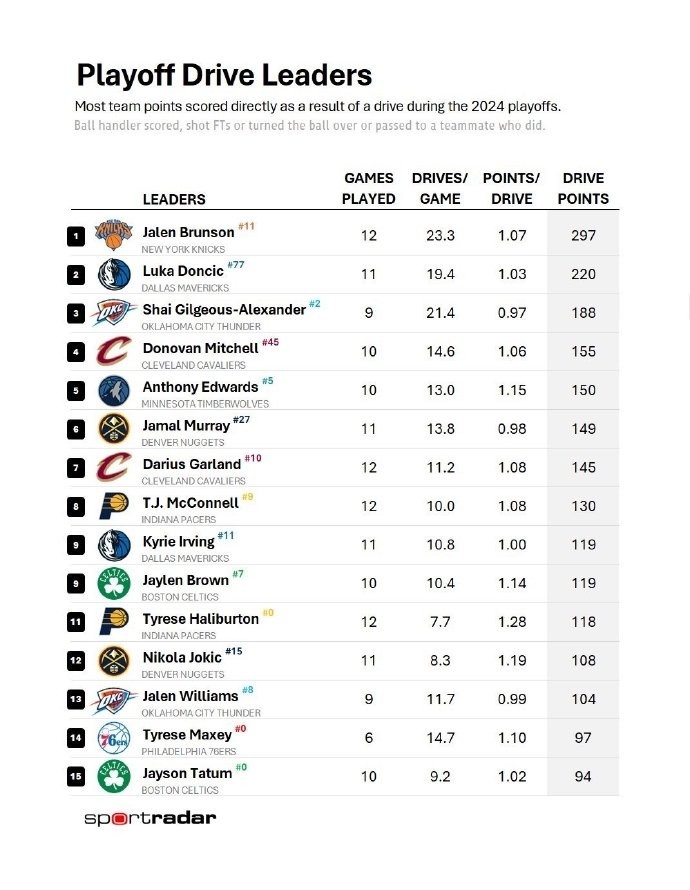The height and width of the screenshot is (890, 690).
Task: Click the Mavericks logo next to Luka Doncic
Action: pyautogui.click(x=113, y=274)
